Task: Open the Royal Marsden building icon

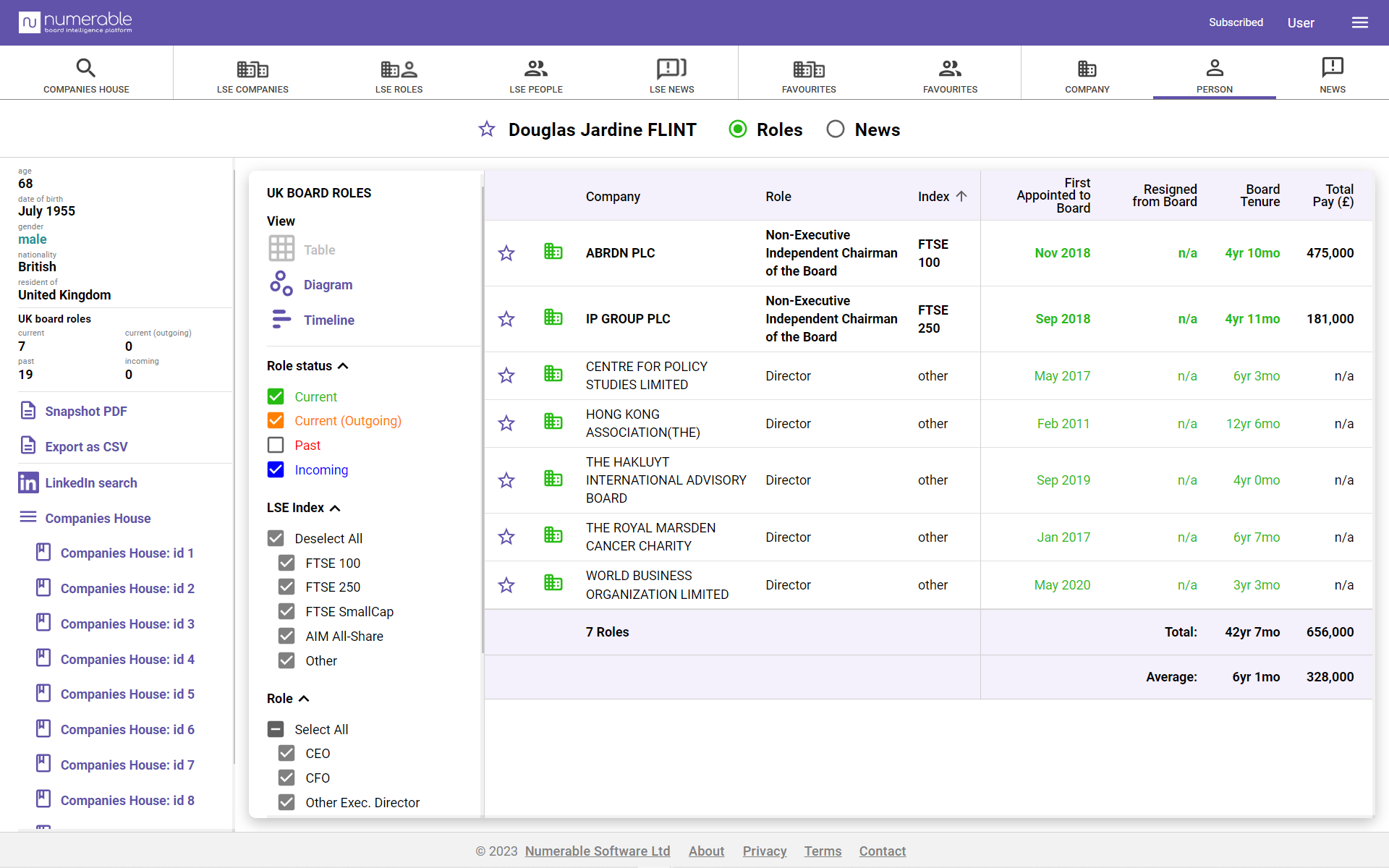Action: tap(553, 535)
